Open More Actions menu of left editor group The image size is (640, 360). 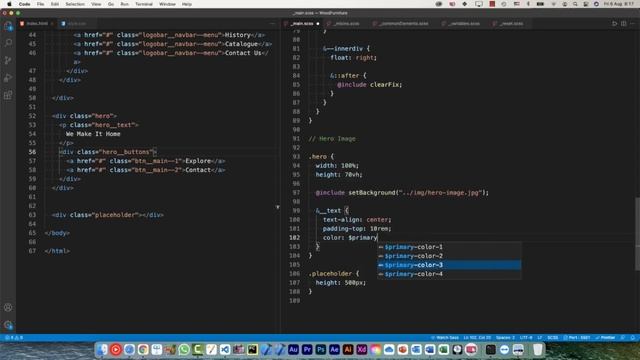(272, 24)
